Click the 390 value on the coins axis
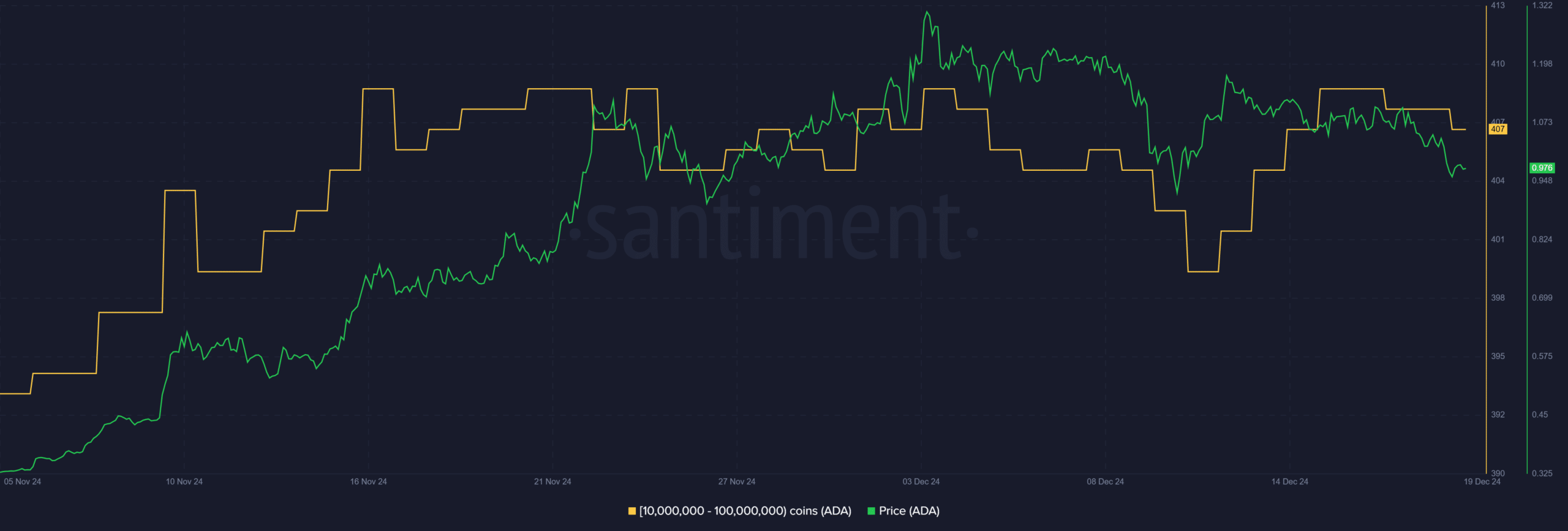The height and width of the screenshot is (531, 1568). [x=1498, y=473]
